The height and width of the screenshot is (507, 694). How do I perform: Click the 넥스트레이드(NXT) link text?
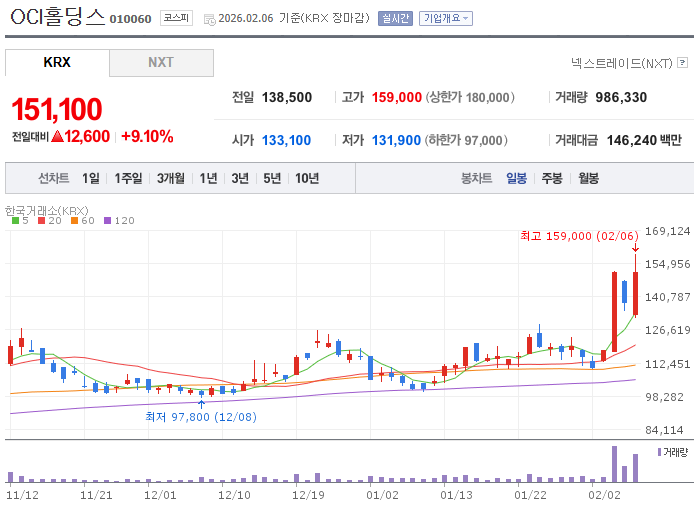[x=621, y=63]
